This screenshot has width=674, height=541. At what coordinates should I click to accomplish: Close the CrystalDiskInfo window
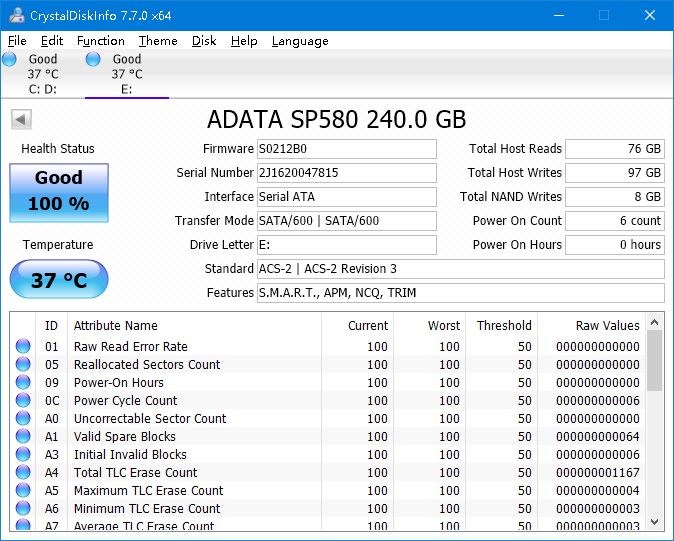pyautogui.click(x=650, y=15)
